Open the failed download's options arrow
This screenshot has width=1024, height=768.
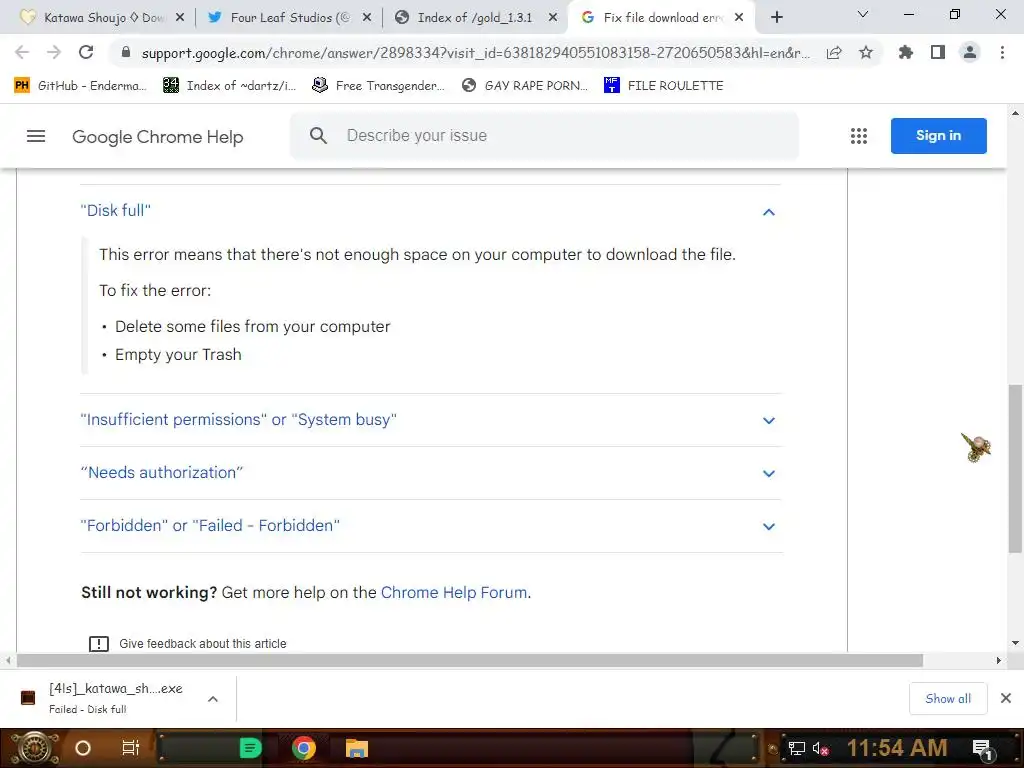point(213,699)
